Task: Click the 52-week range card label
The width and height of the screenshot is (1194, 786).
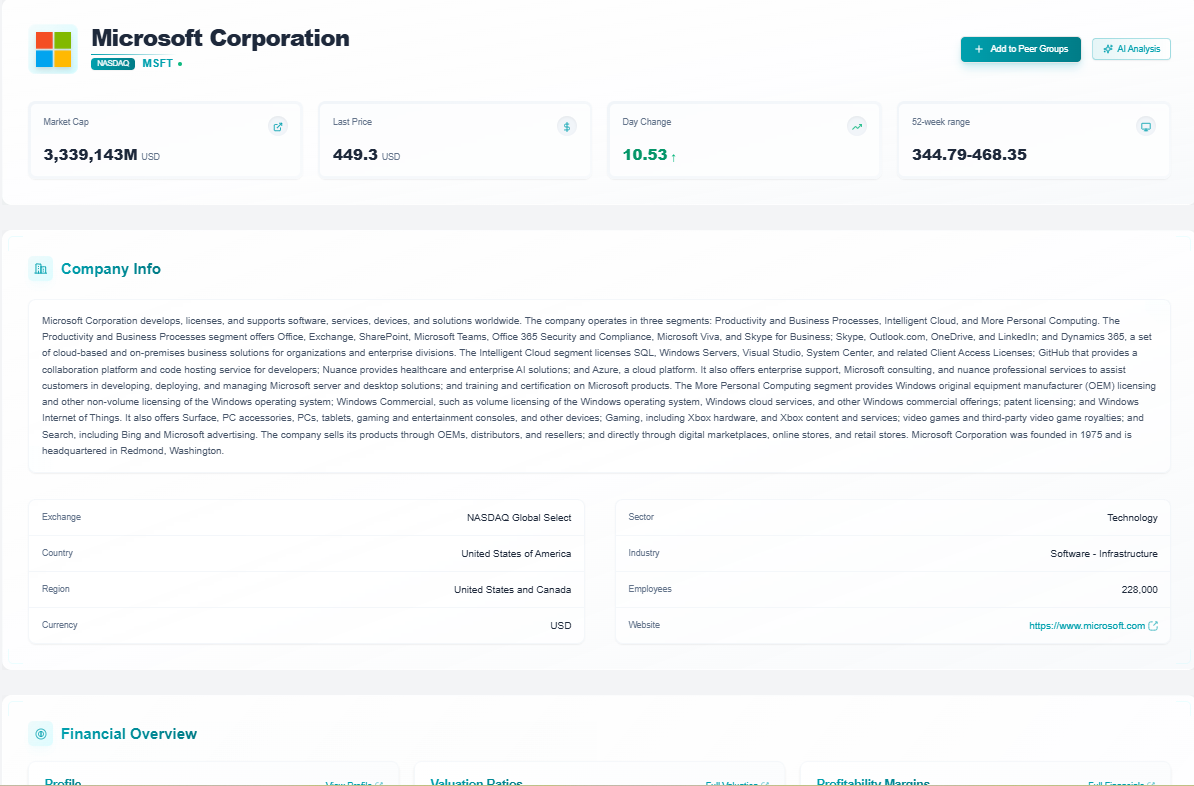Action: [x=940, y=122]
